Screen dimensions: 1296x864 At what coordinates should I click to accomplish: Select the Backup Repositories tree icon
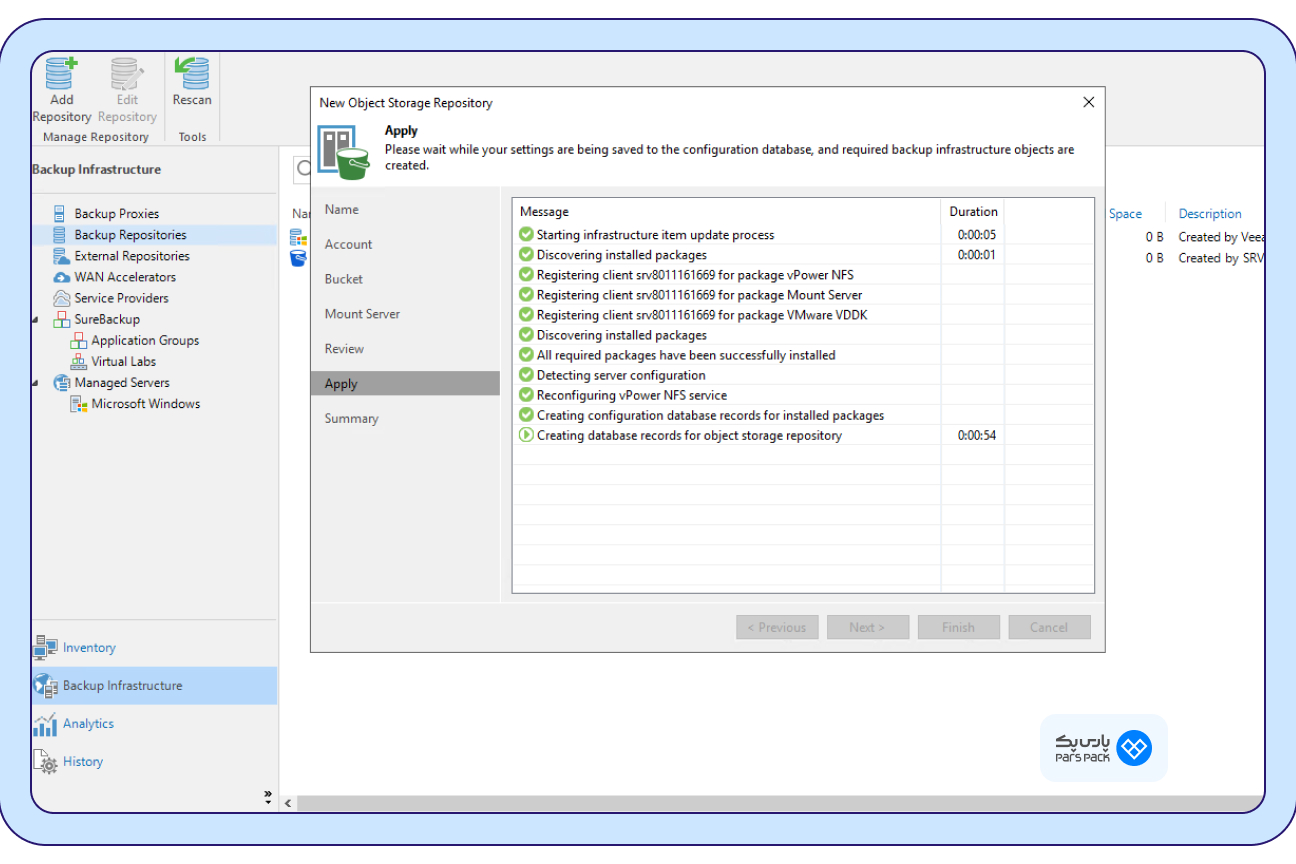tap(60, 234)
